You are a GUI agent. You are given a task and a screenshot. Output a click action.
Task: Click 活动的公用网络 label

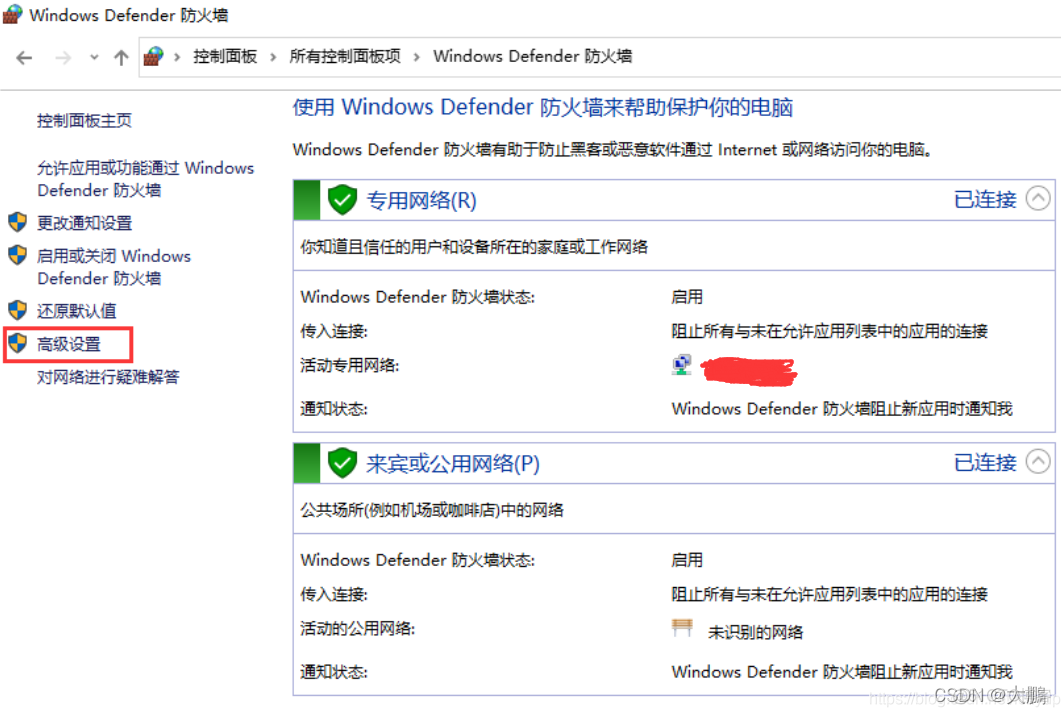click(357, 629)
